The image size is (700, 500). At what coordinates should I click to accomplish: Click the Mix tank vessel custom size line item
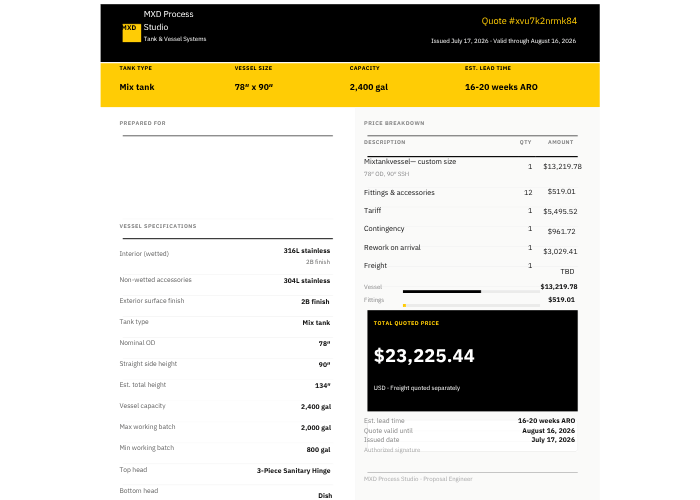click(410, 162)
